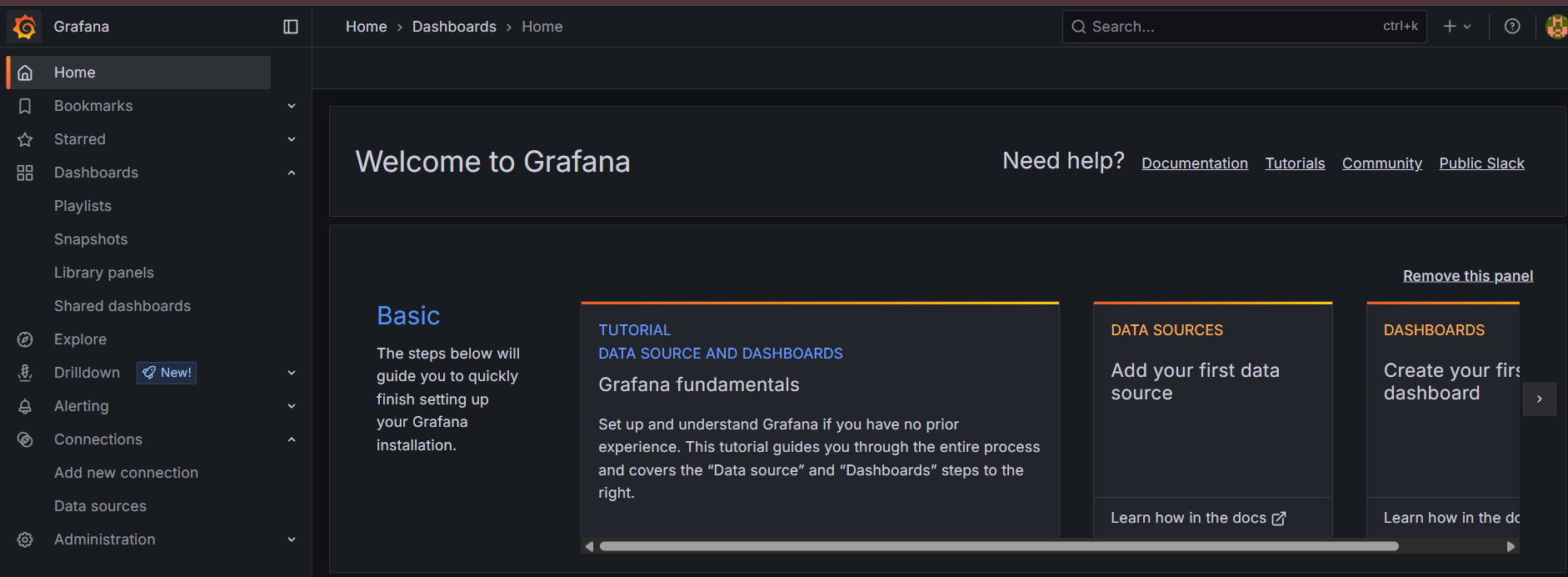Open the Public Slack link
Viewport: 1568px width, 577px height.
1481,163
